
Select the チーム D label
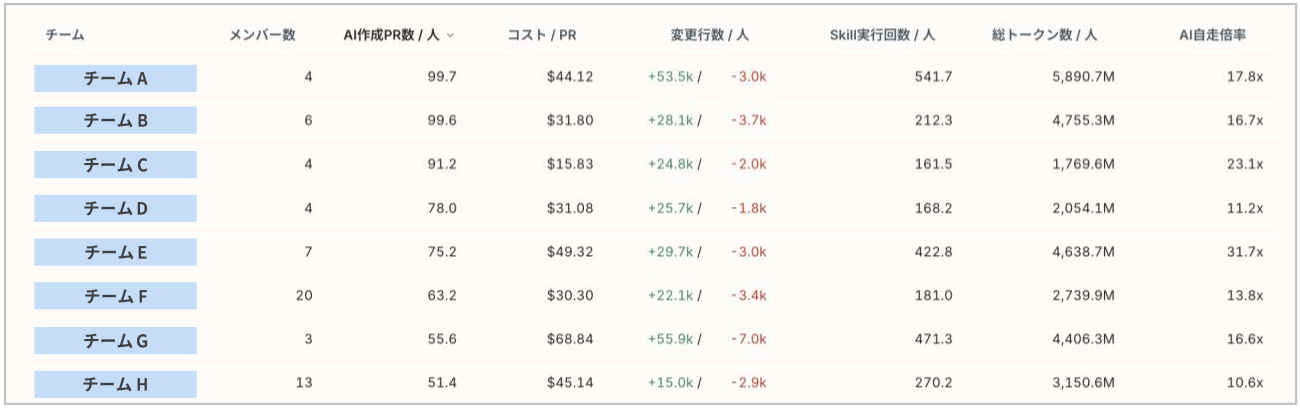(x=115, y=208)
